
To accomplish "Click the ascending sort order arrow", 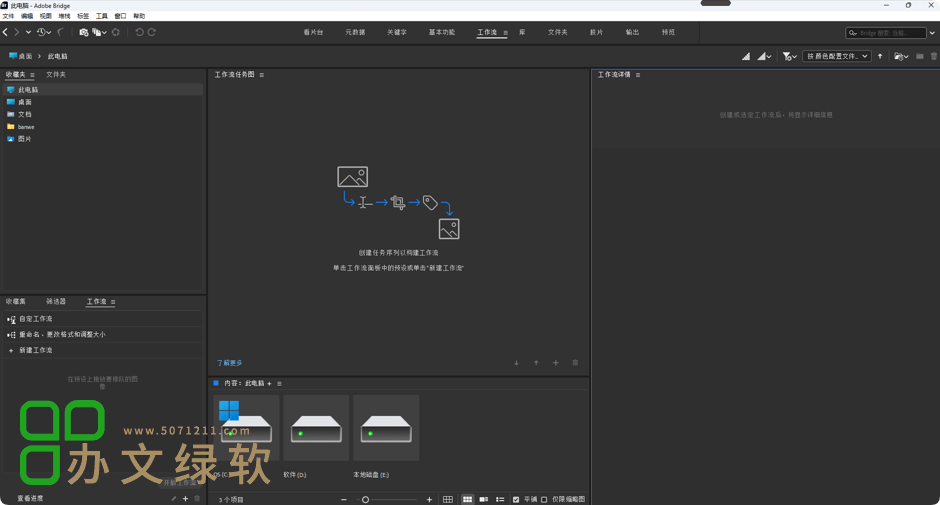I will (x=880, y=56).
